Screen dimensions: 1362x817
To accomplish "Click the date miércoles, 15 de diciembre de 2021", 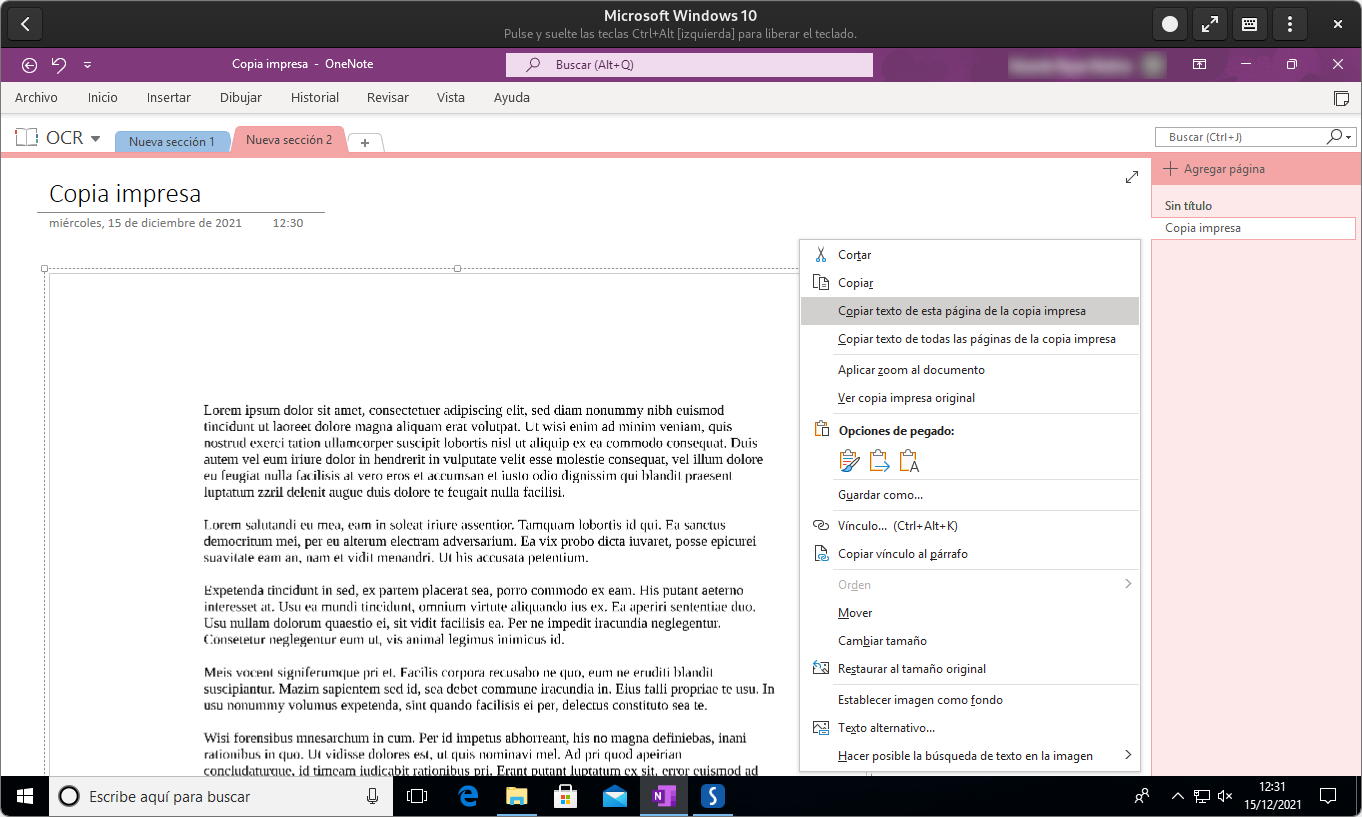I will point(145,223).
